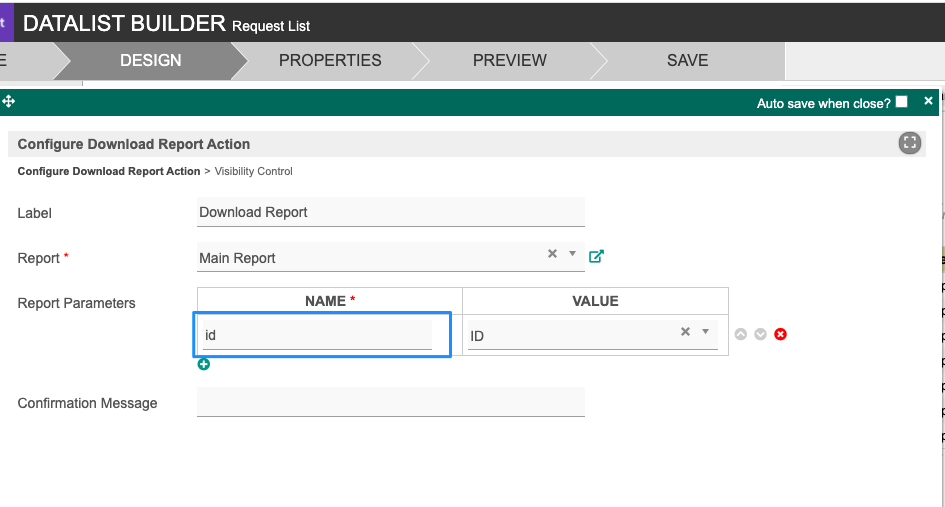Viewport: 945px width, 507px height.
Task: Move the id parameter row up
Action: click(741, 334)
